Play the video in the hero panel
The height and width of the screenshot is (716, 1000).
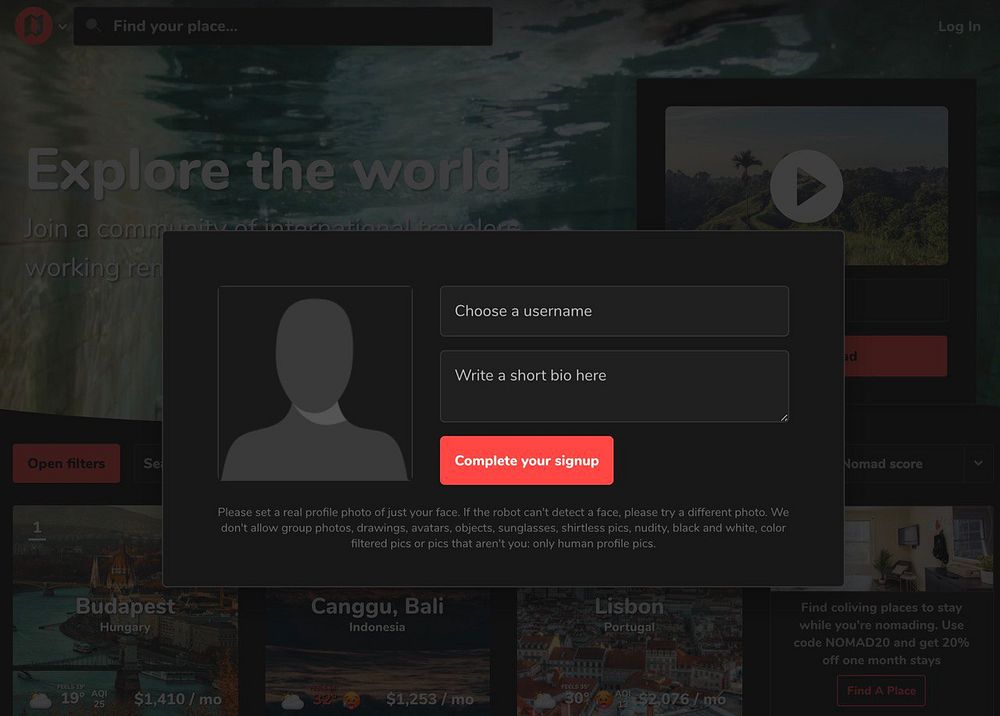tap(806, 186)
